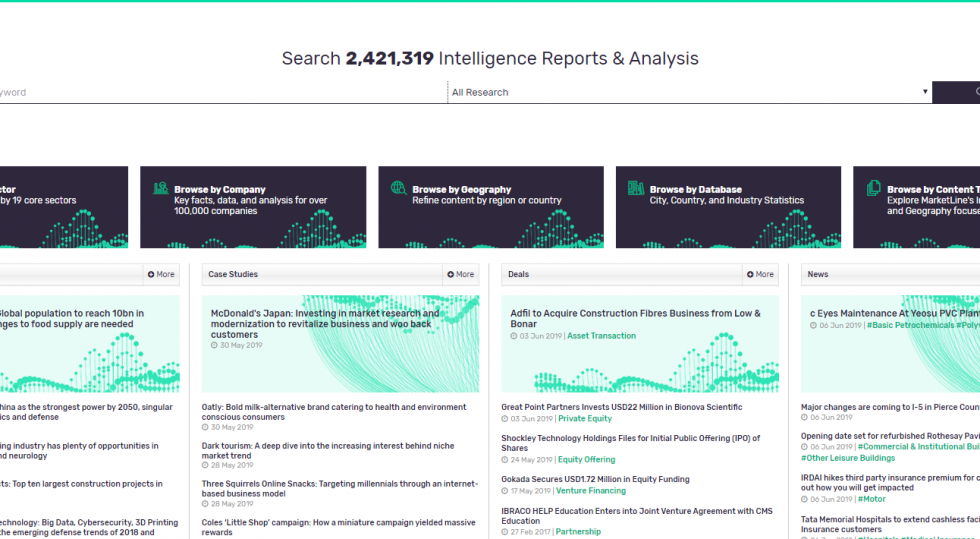This screenshot has width=980, height=539.
Task: Click the Browse by Company building icon
Action: tap(161, 188)
